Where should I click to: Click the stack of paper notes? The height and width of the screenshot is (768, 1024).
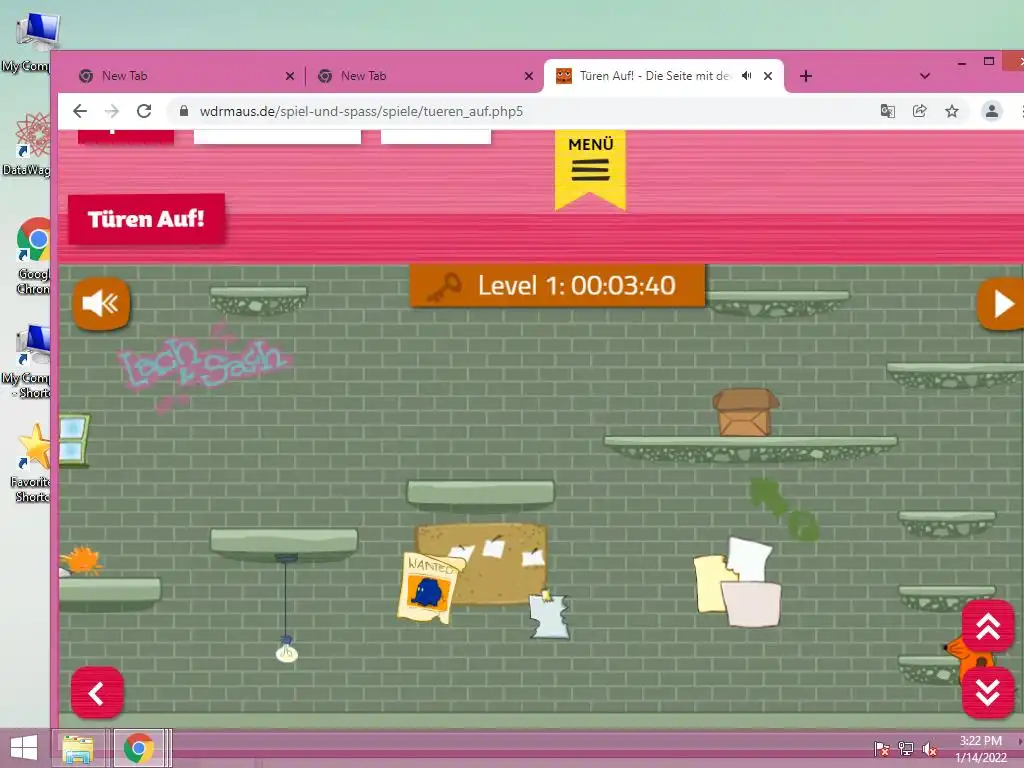click(x=738, y=583)
